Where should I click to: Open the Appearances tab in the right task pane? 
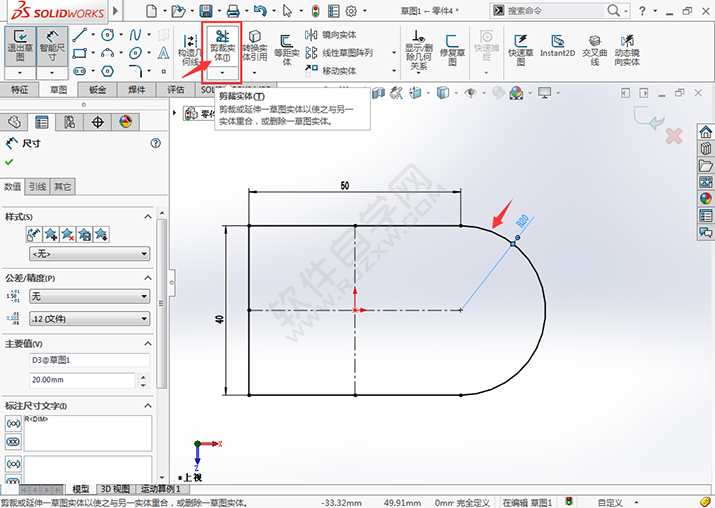pos(706,198)
